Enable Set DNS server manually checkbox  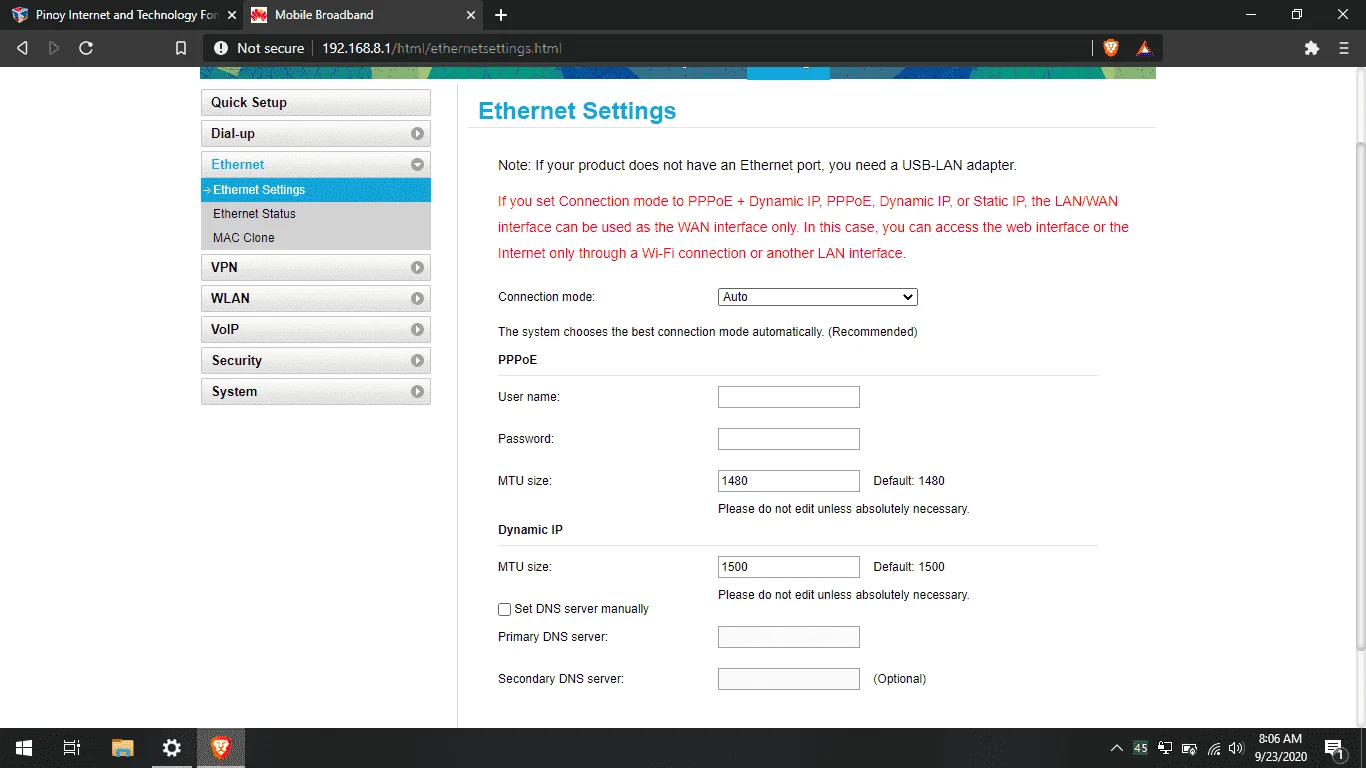point(505,609)
